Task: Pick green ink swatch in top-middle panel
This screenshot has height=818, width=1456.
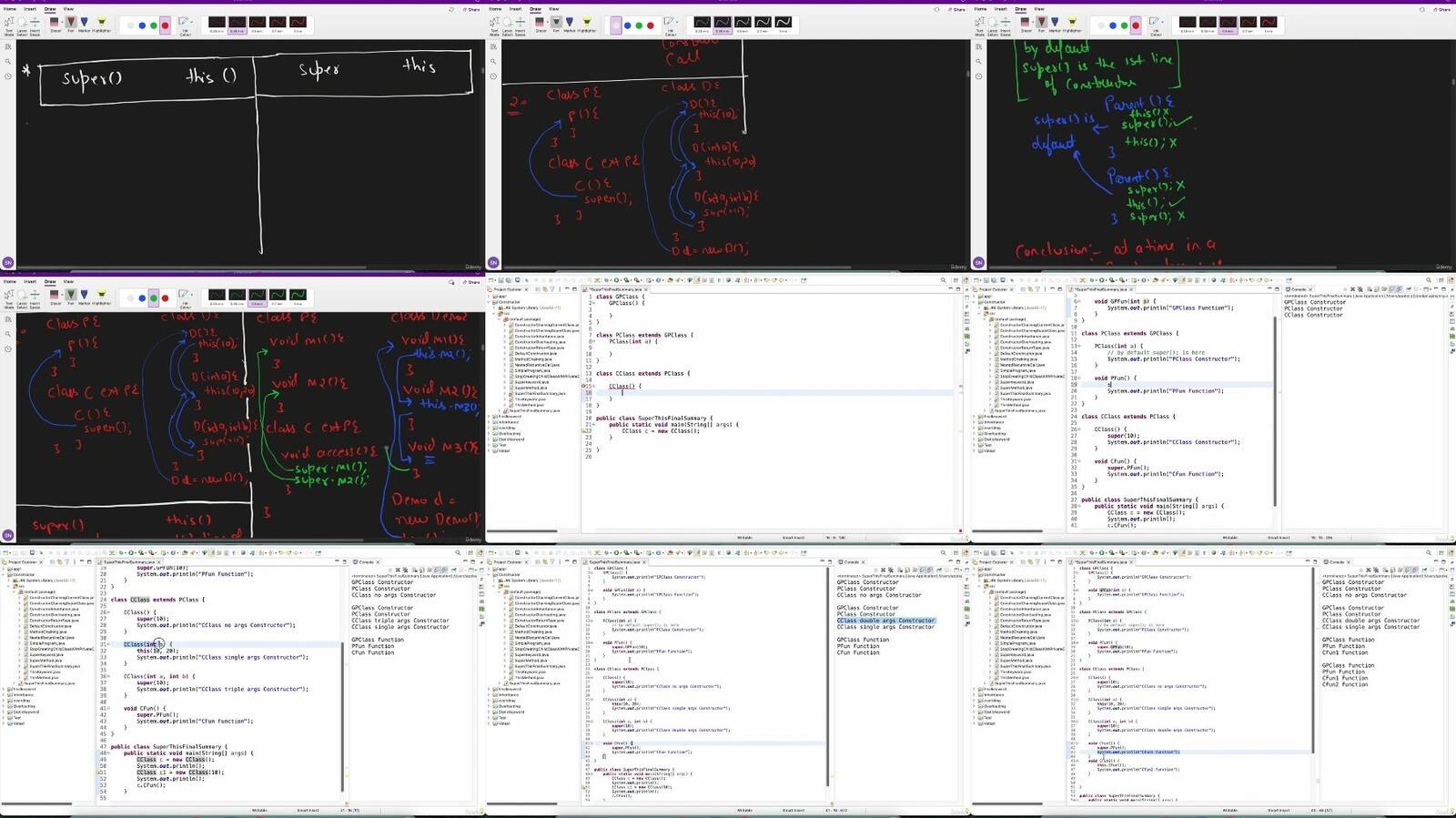Action: coord(639,25)
